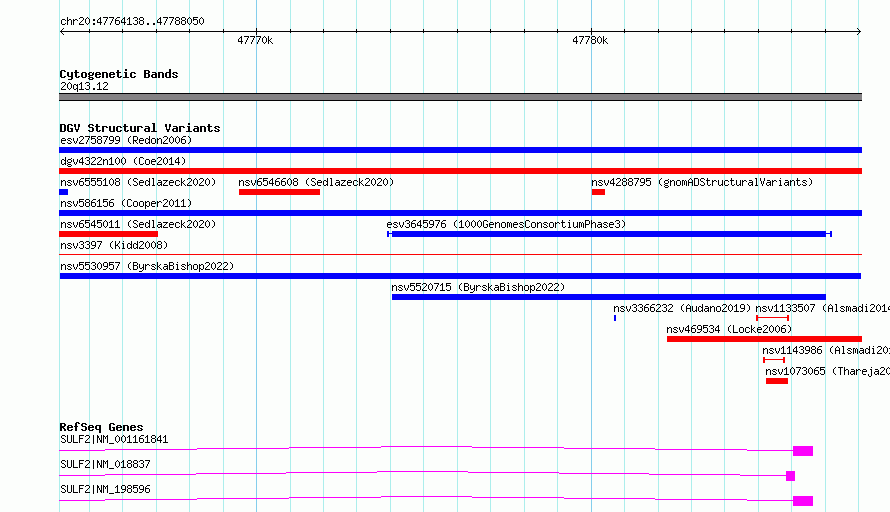Select the red nsv469534 variant bar
Screen dimensions: 890x512
(x=765, y=339)
